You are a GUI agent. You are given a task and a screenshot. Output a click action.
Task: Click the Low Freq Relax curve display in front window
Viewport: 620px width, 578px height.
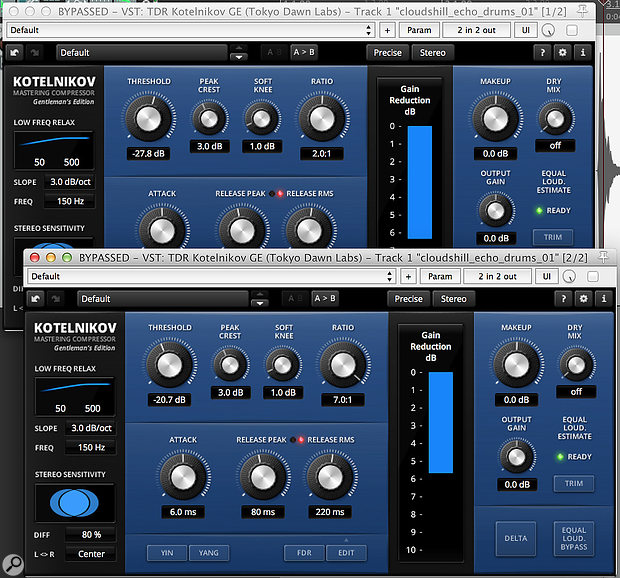pos(75,396)
